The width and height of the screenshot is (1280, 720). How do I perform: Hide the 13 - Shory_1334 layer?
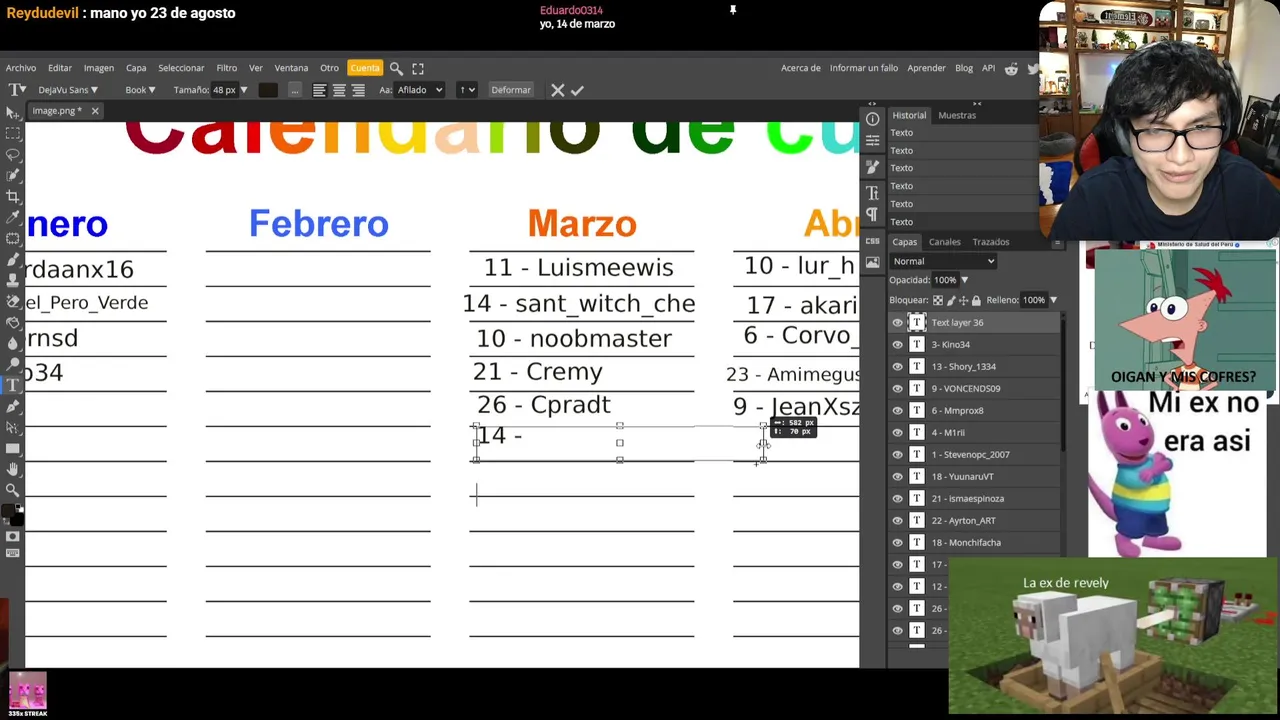point(897,366)
